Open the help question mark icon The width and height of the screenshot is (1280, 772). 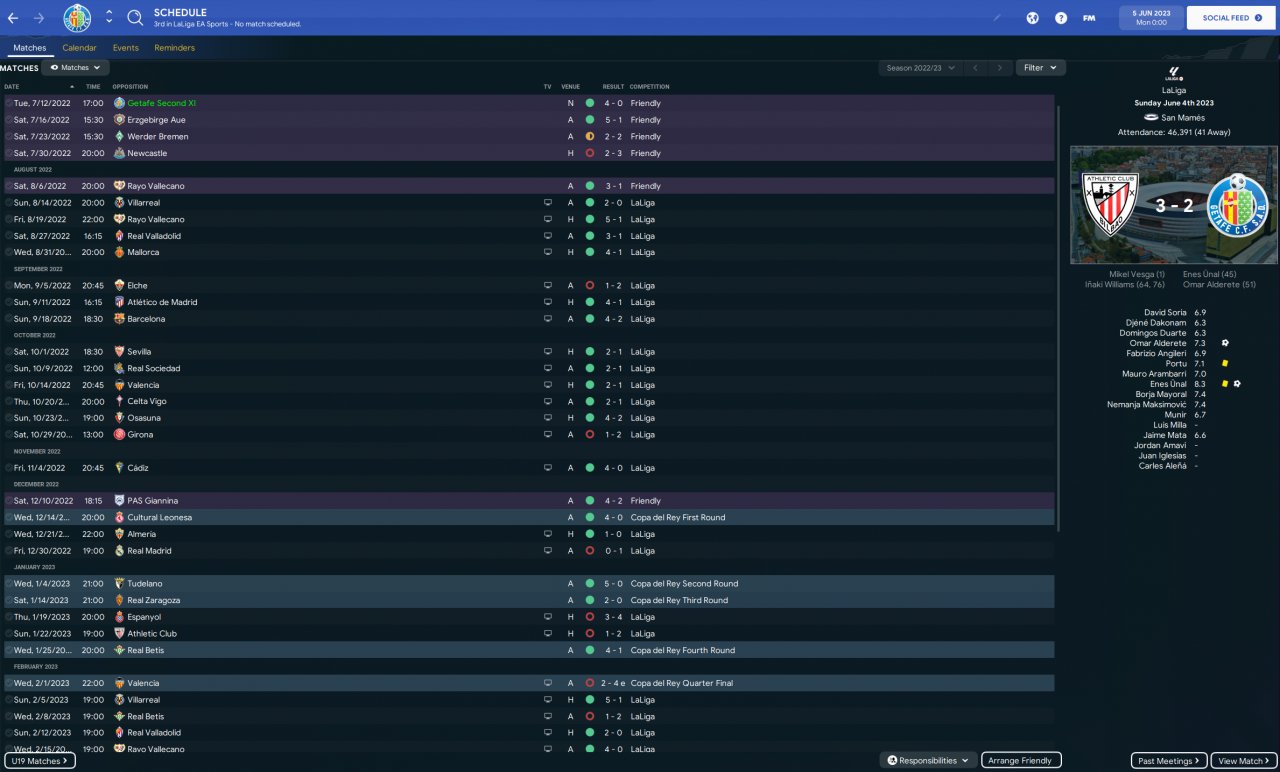pyautogui.click(x=1061, y=18)
